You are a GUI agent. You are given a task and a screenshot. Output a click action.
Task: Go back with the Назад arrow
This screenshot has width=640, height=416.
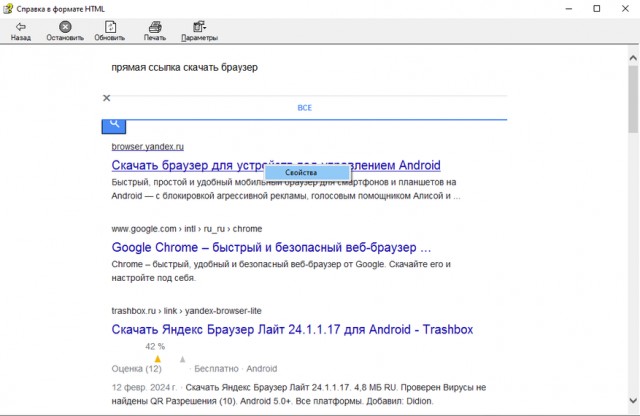coord(21,31)
